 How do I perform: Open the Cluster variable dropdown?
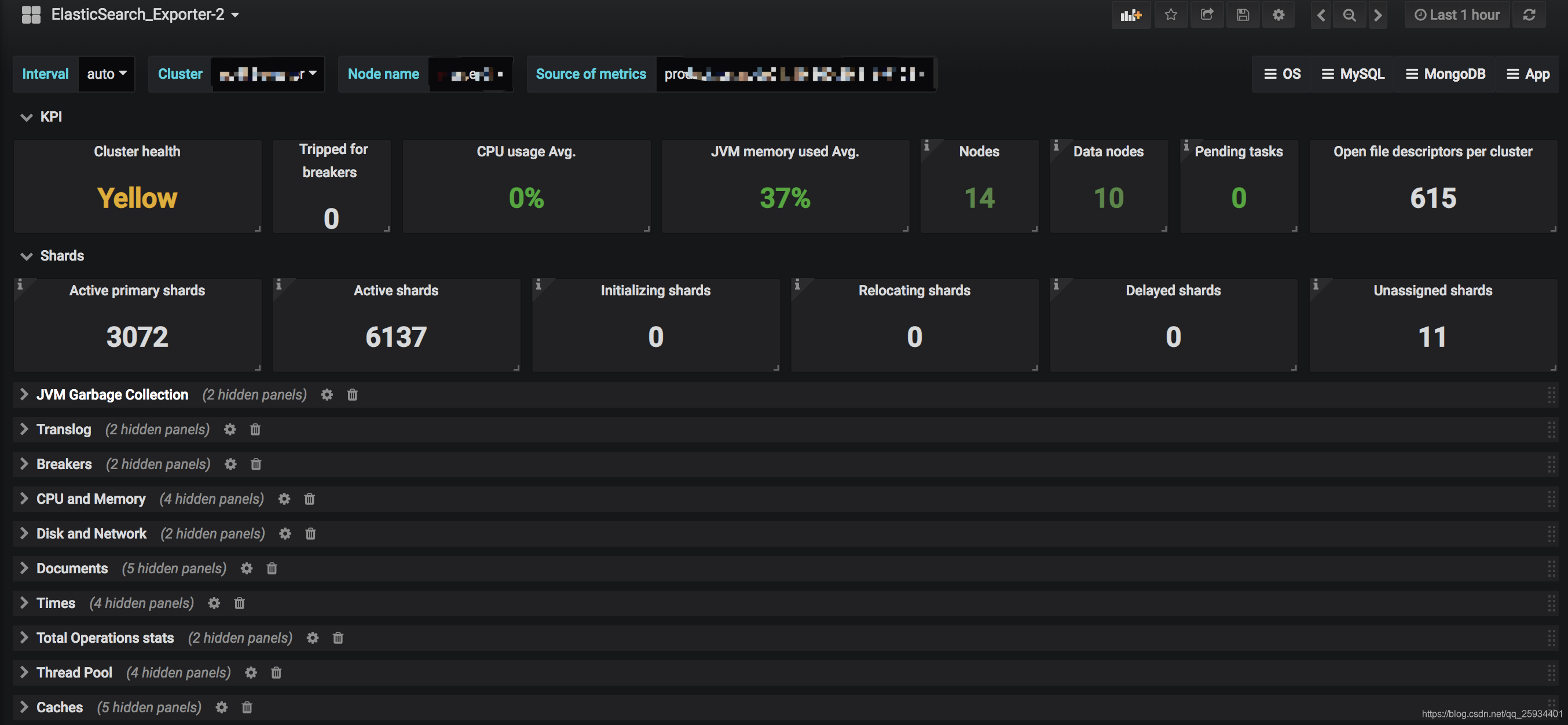(x=268, y=74)
